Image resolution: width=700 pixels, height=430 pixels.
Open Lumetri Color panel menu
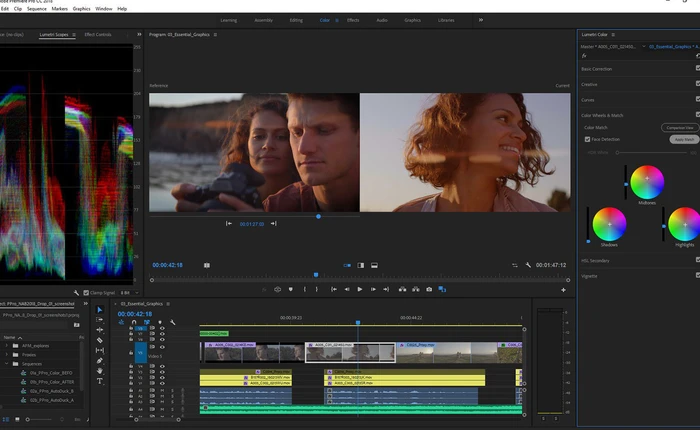[613, 34]
